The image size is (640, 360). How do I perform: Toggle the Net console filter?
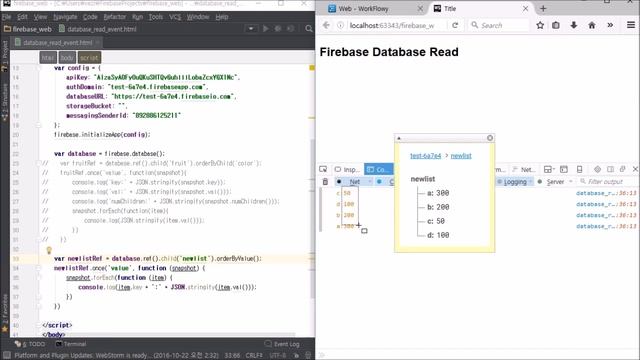(x=354, y=182)
